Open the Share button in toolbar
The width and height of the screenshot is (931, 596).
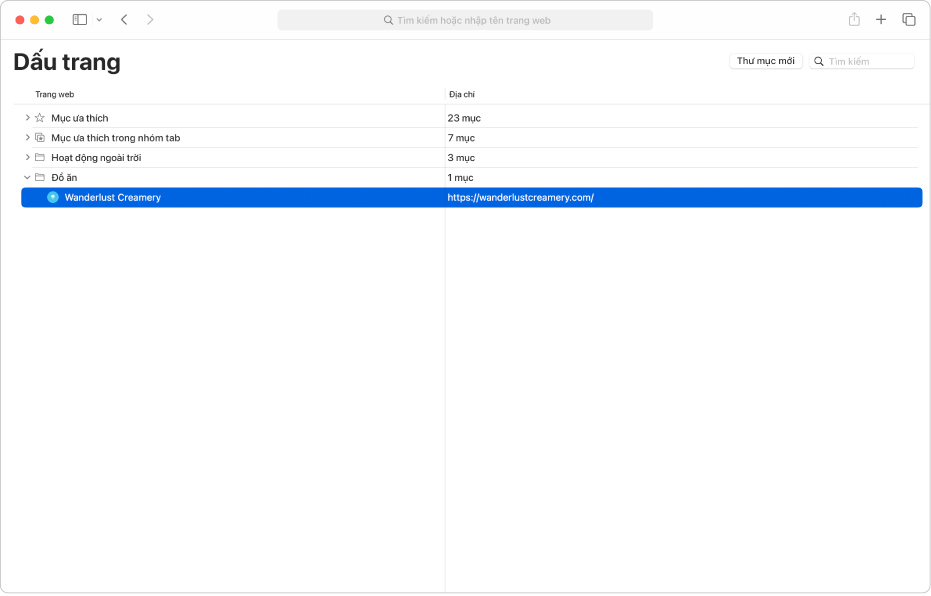pos(854,20)
